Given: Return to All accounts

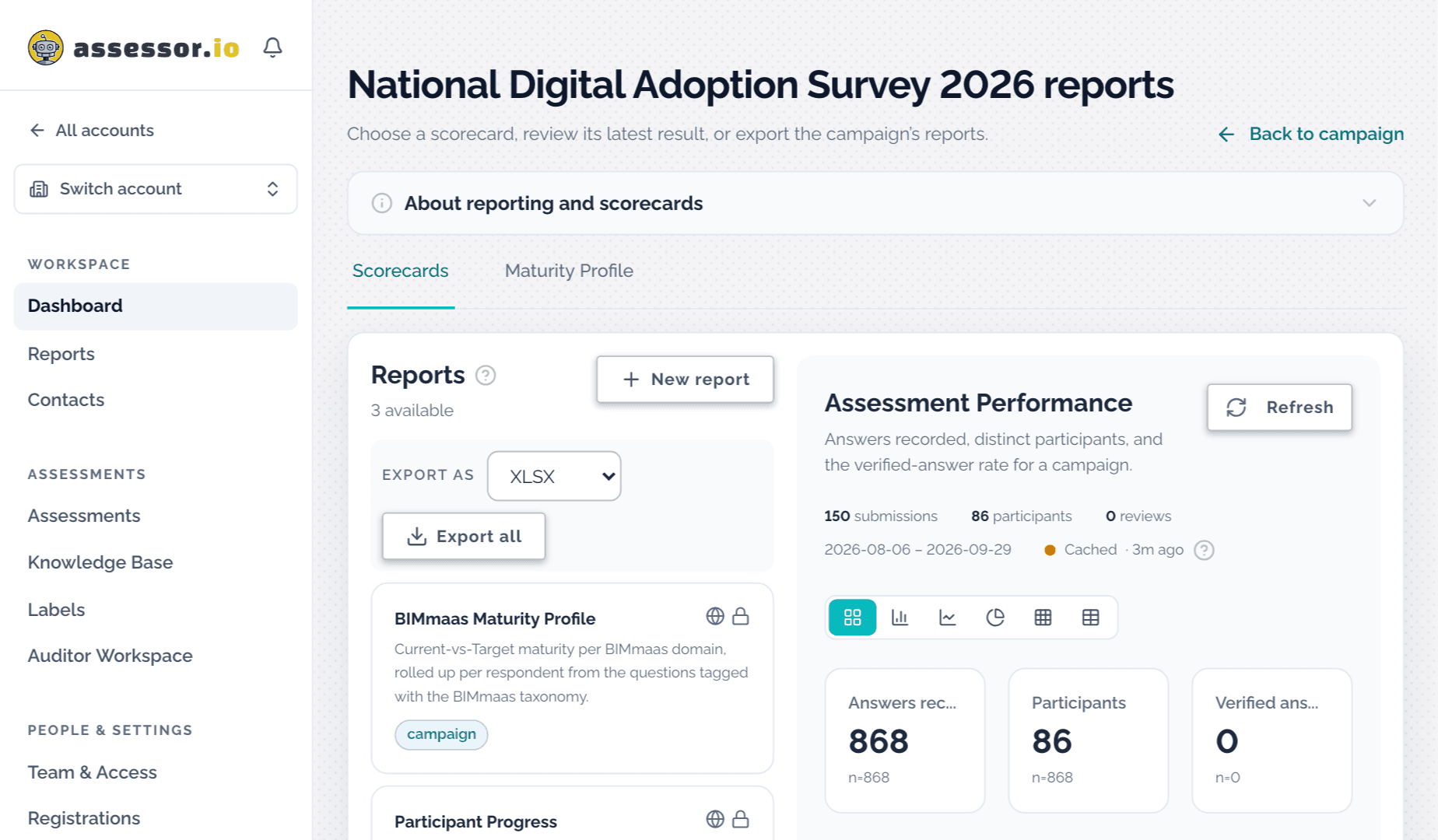Looking at the screenshot, I should pyautogui.click(x=92, y=130).
